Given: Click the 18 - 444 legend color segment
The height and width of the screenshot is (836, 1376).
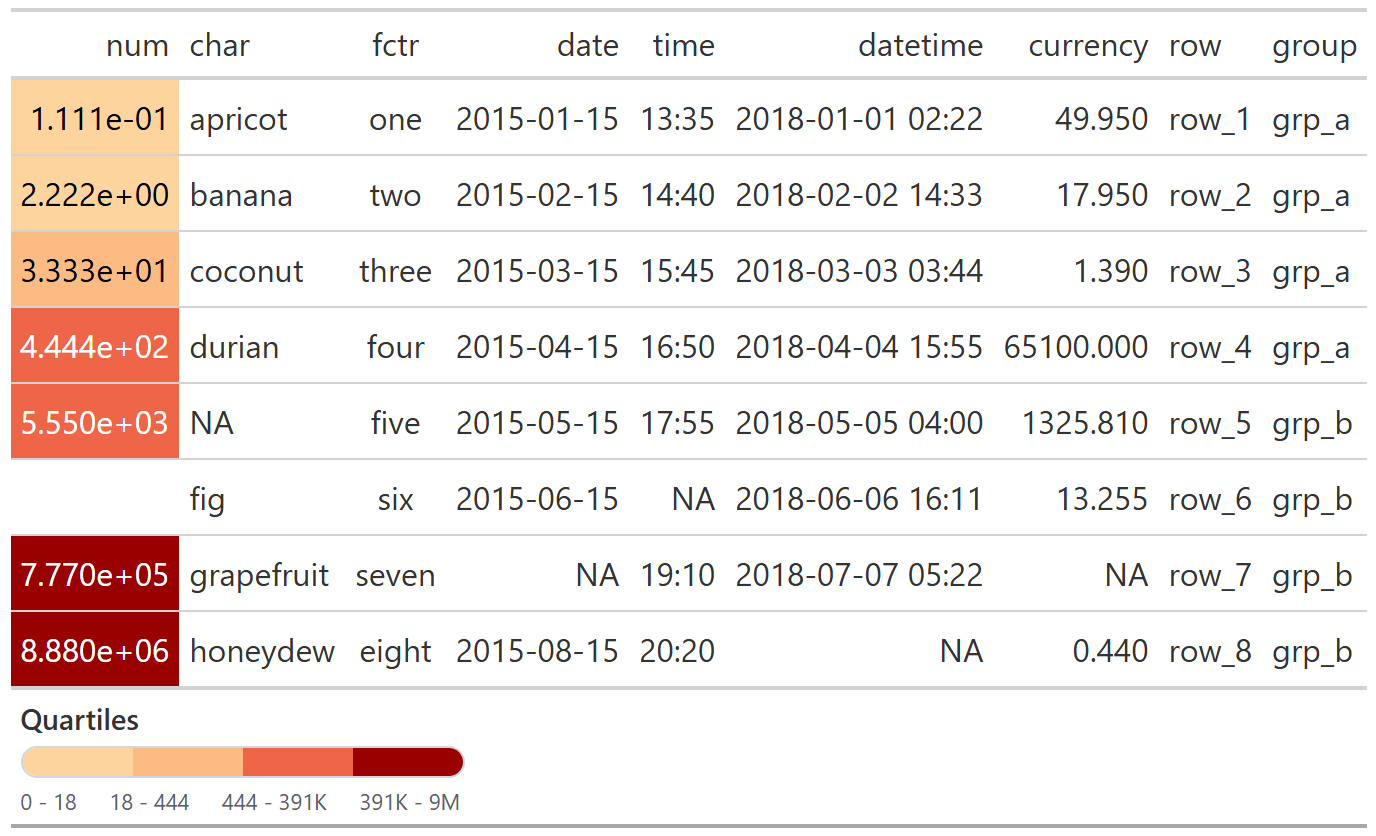Looking at the screenshot, I should click(x=188, y=762).
